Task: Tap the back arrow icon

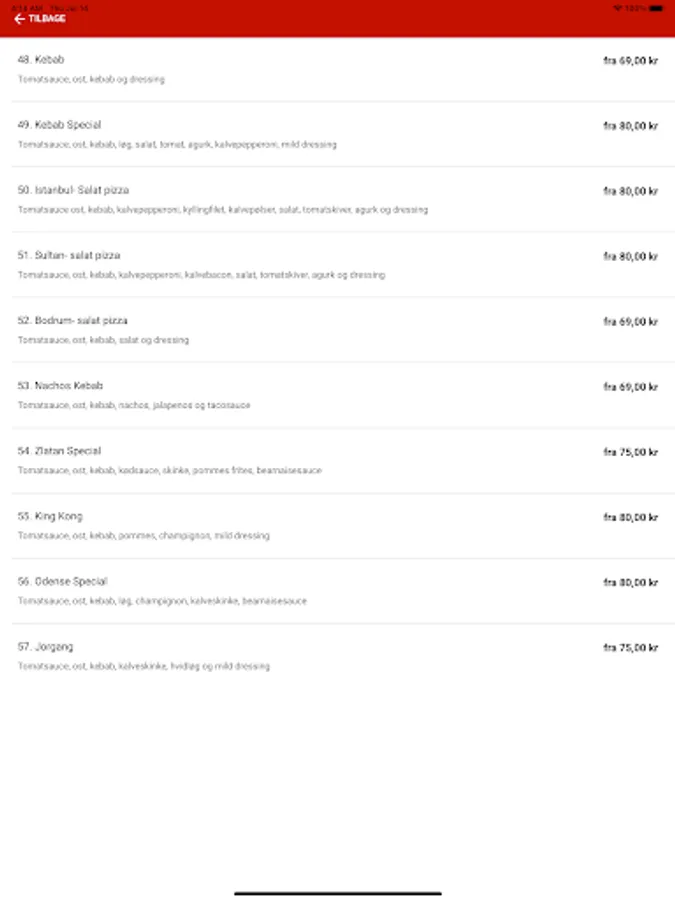Action: [19, 19]
